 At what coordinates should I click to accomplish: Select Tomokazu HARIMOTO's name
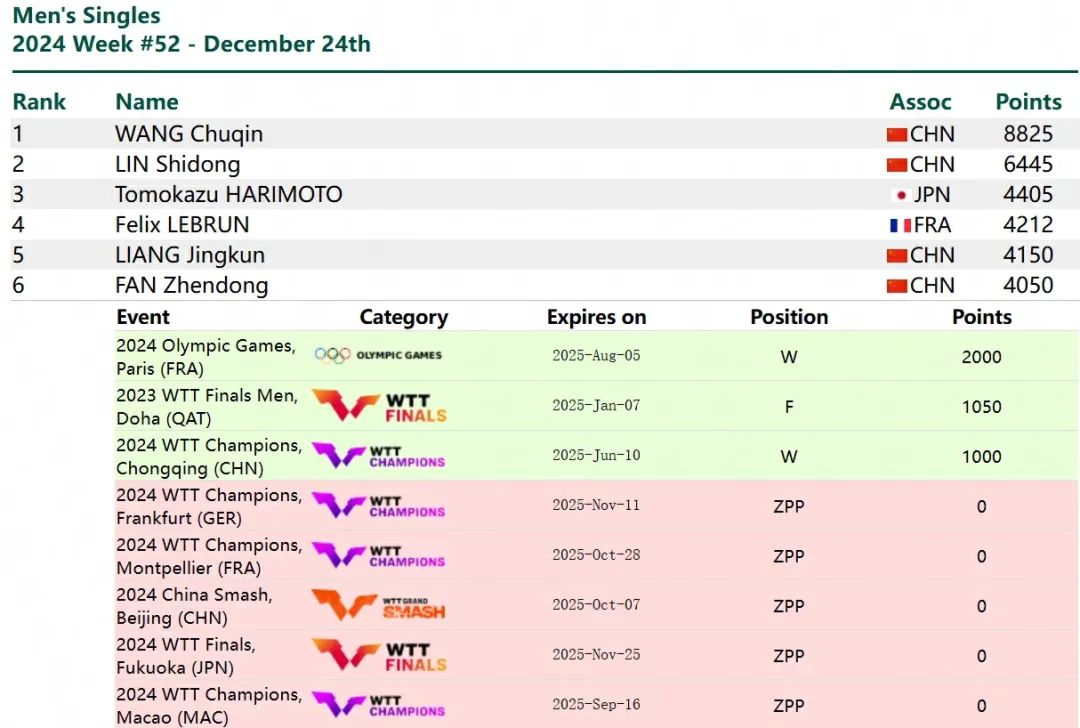tap(228, 195)
